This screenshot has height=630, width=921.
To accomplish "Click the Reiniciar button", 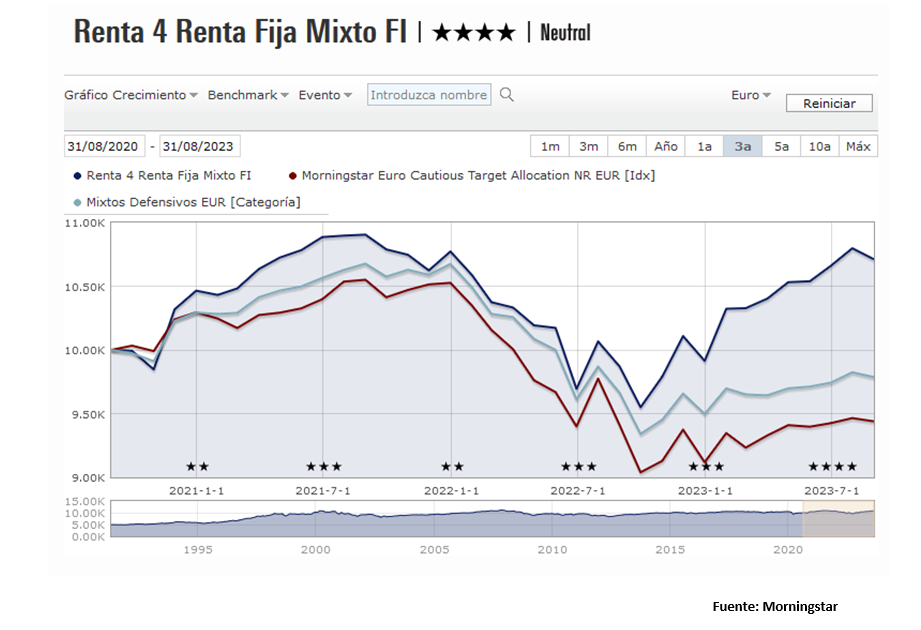I will coord(829,103).
